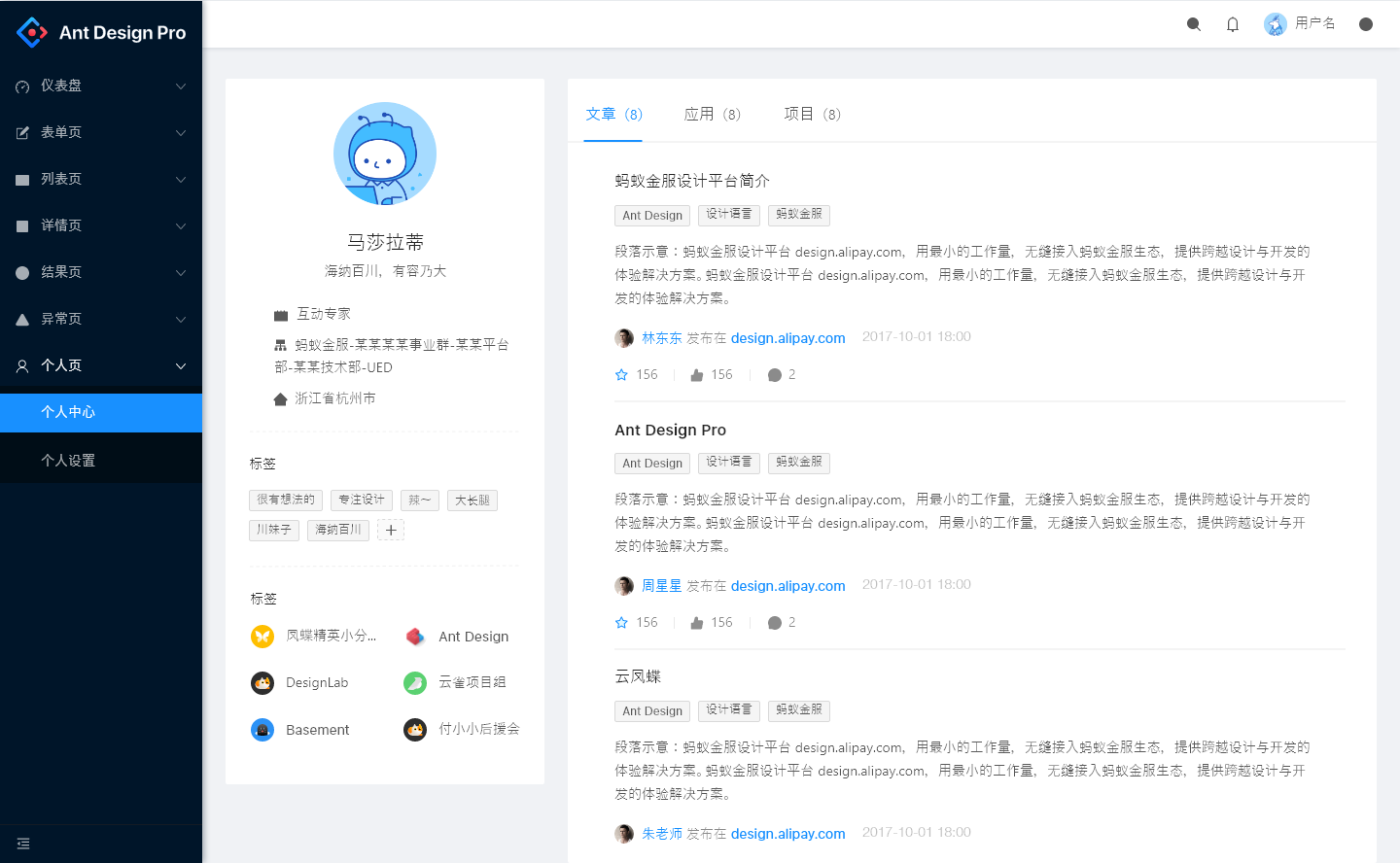Switch to the 应用 (8) tab
Screen dimensions: 1400x863
pyautogui.click(x=712, y=114)
